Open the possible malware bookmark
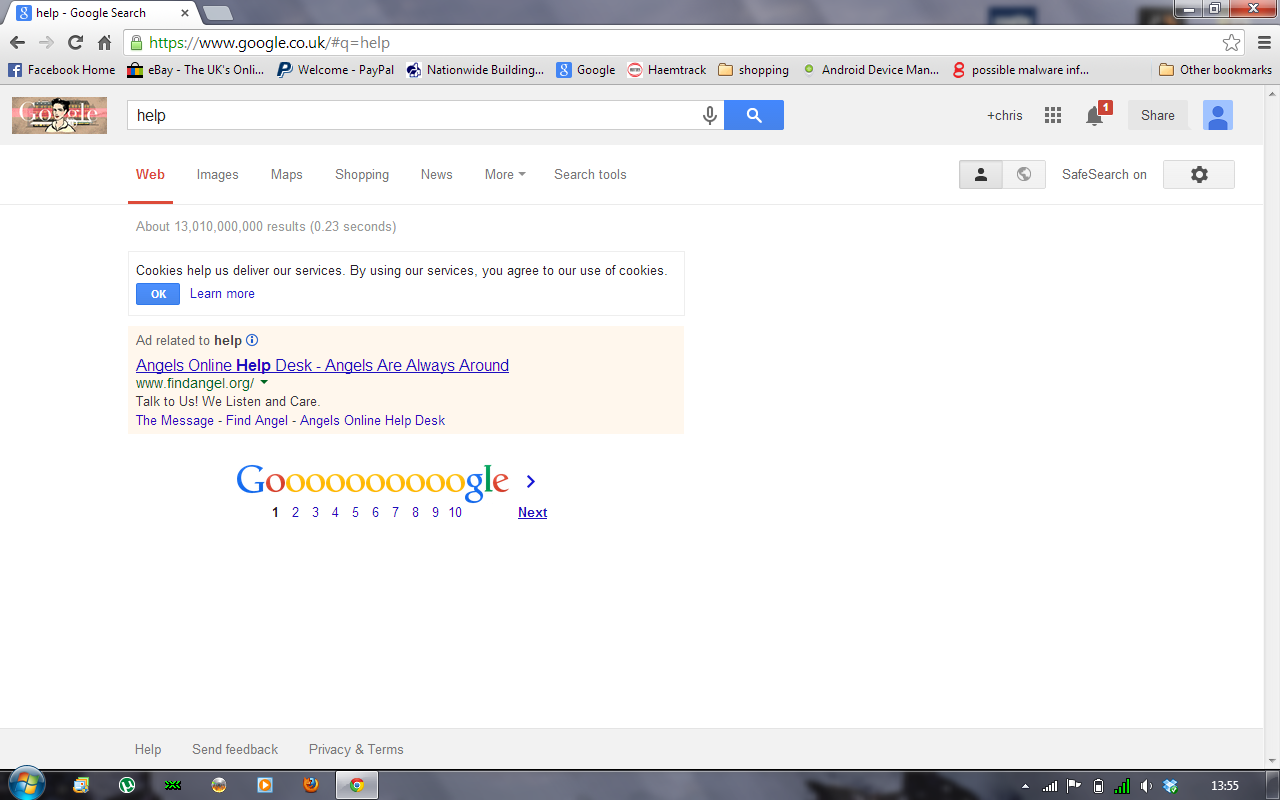Image resolution: width=1280 pixels, height=800 pixels. click(x=1020, y=70)
